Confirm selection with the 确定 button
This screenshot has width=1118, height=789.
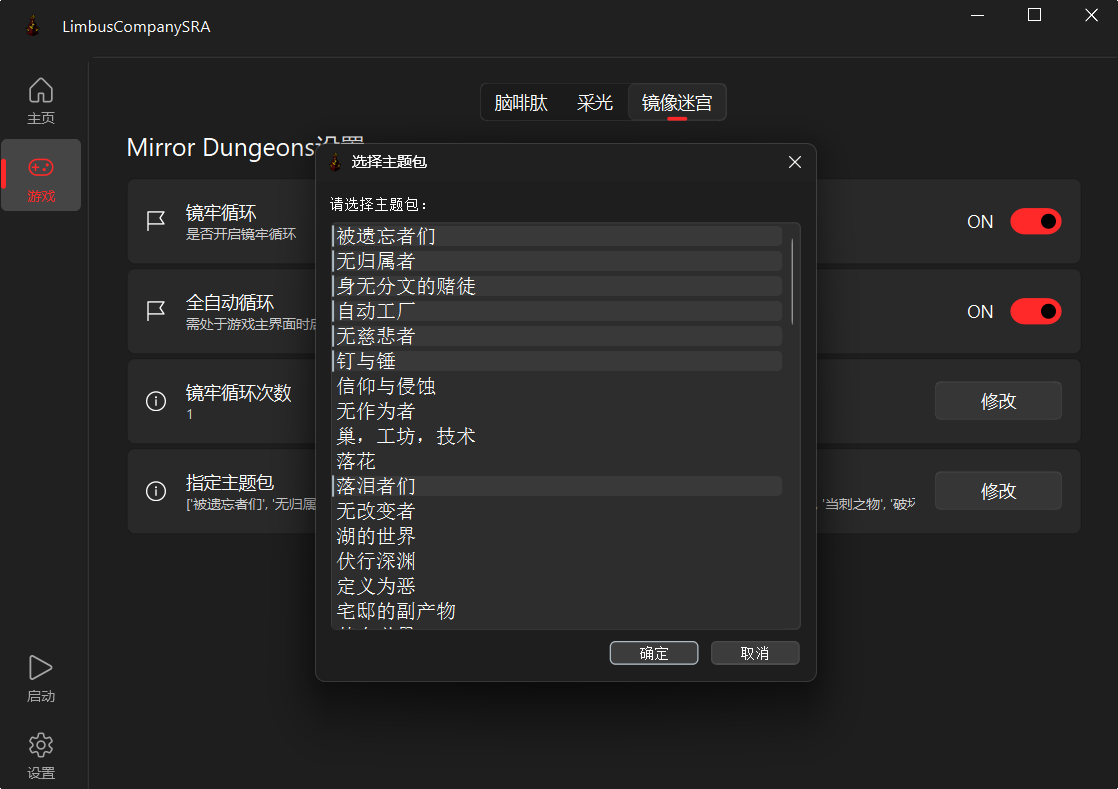coord(654,653)
